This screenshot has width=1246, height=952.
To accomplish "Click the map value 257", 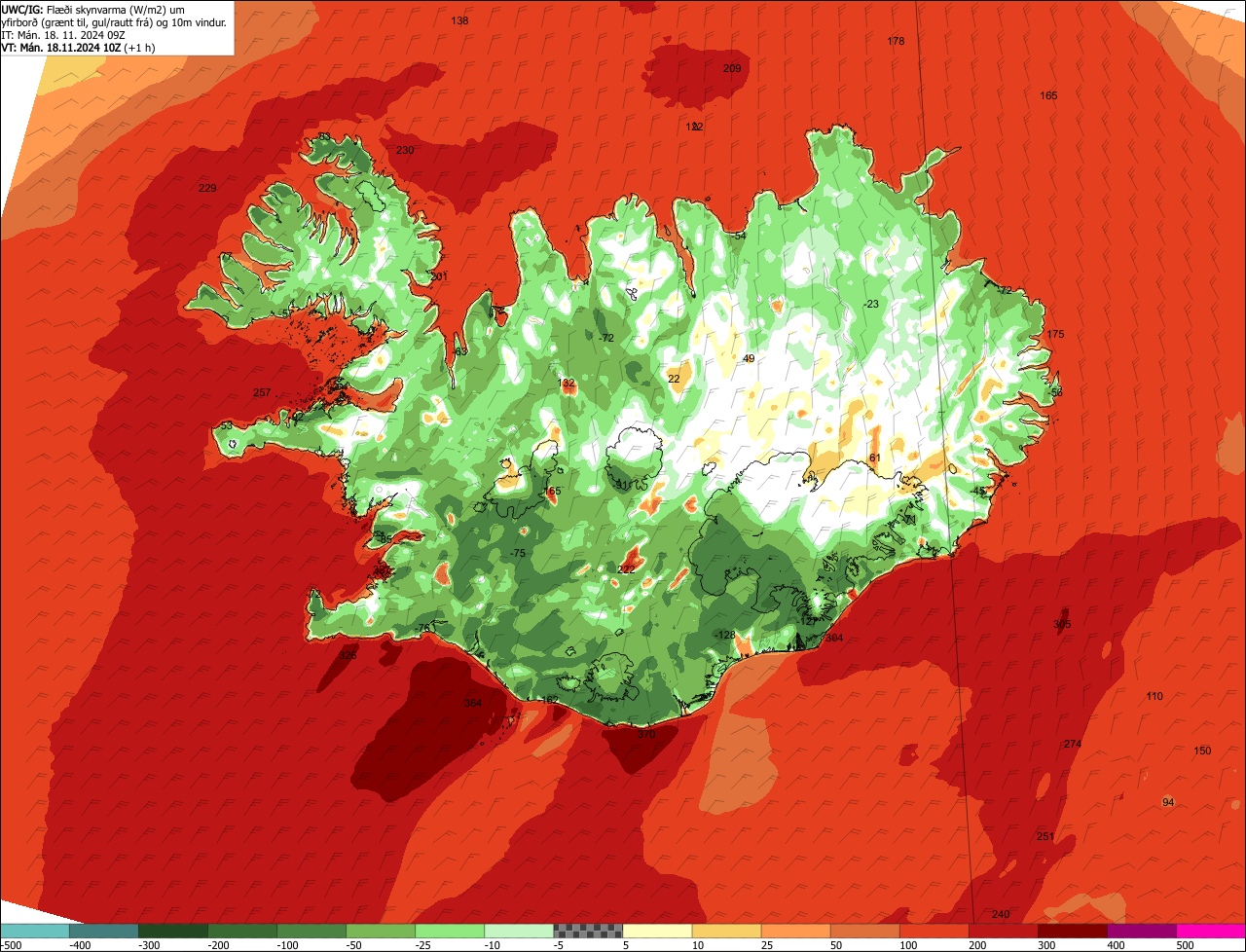I will click(x=262, y=392).
